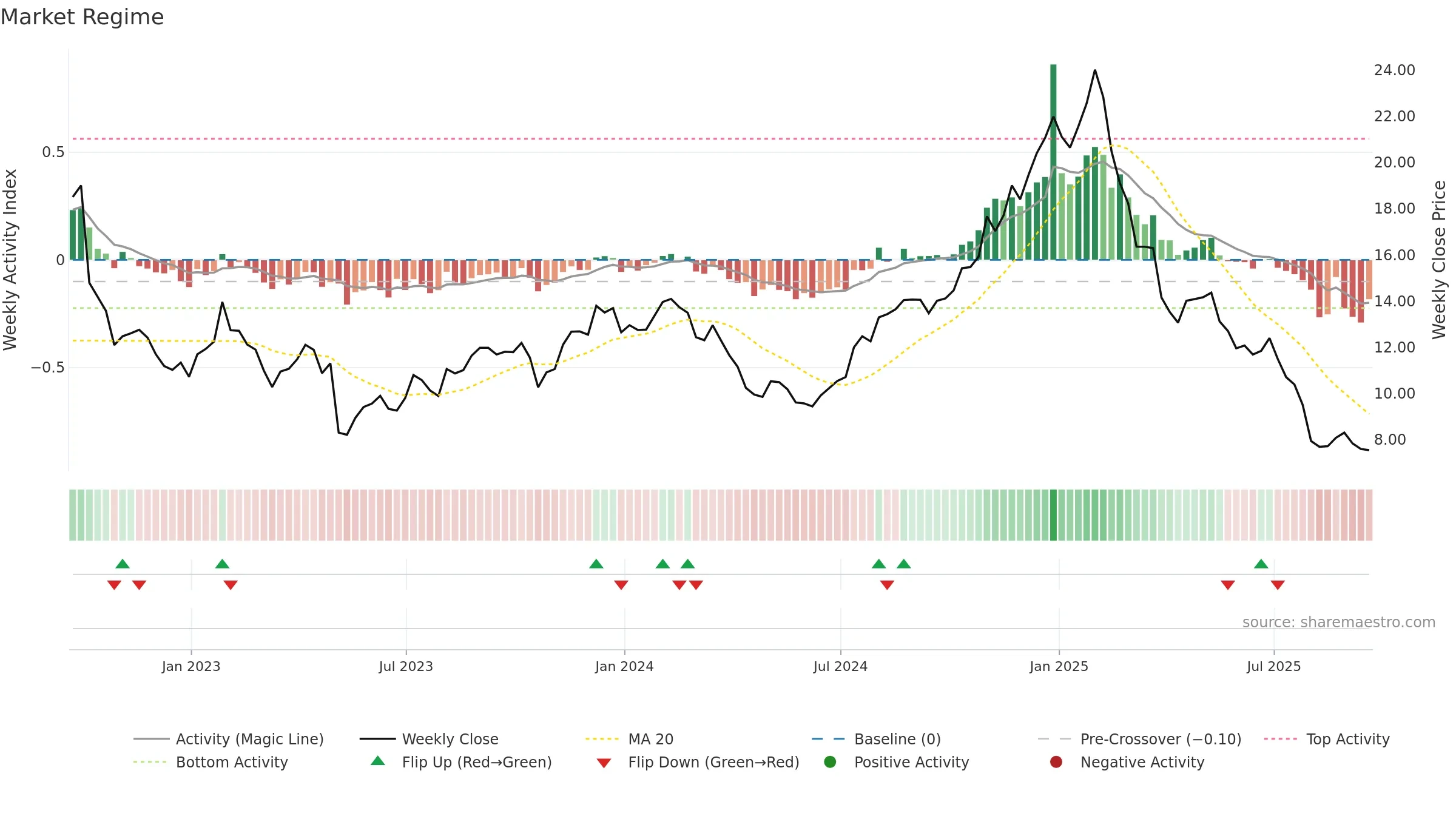The width and height of the screenshot is (1456, 819).
Task: Click the Market Regime chart title
Action: (82, 17)
